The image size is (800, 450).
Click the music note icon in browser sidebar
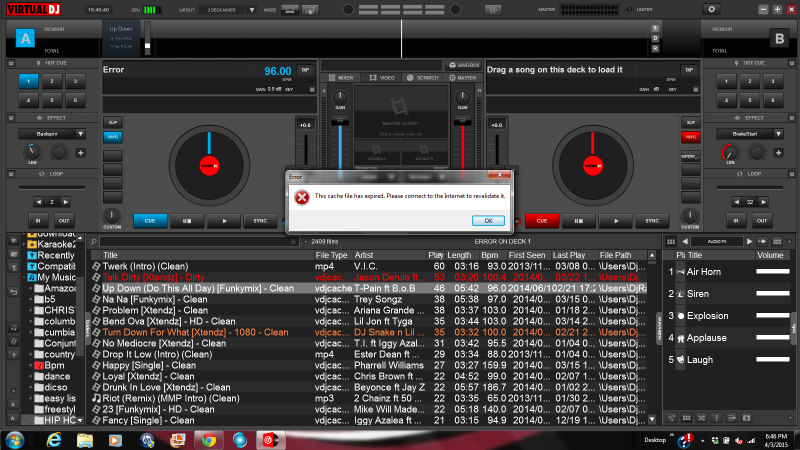point(14,328)
